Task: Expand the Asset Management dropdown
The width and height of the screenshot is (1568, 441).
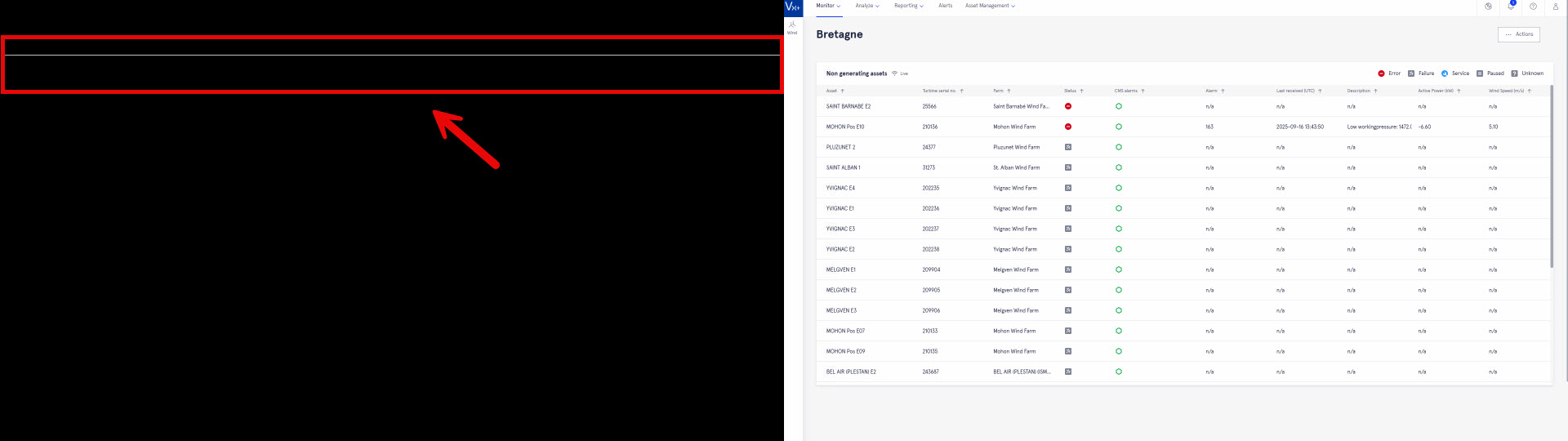Action: [990, 6]
